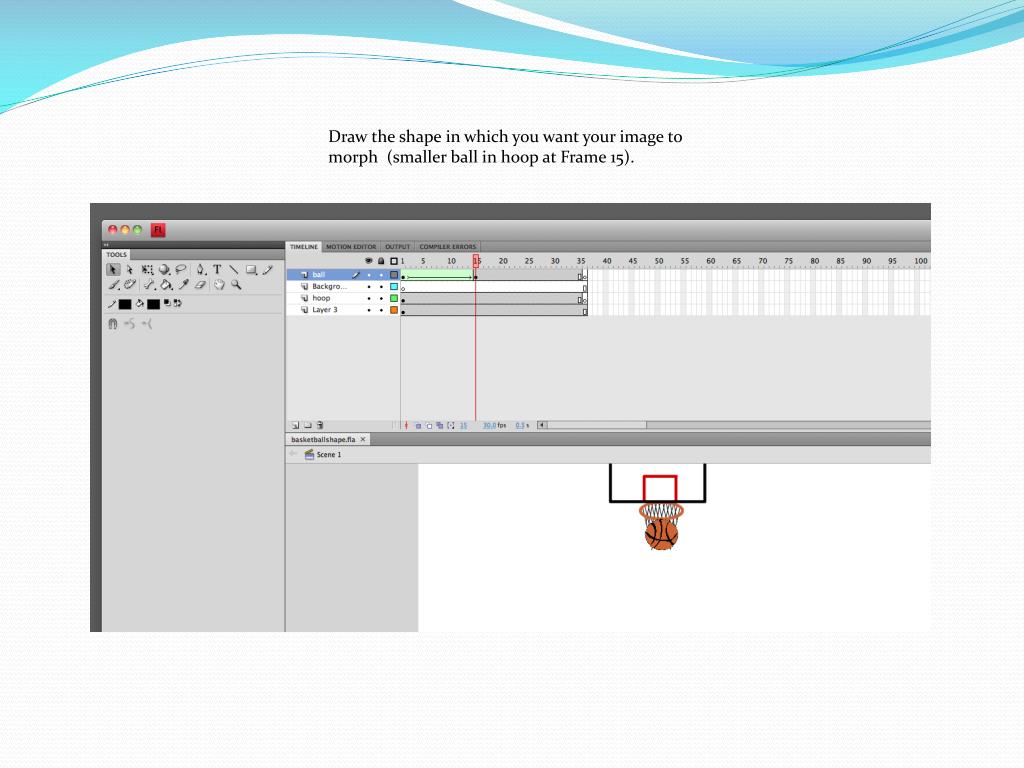
Task: Toggle show/hide all layers eye icon
Action: [x=368, y=261]
